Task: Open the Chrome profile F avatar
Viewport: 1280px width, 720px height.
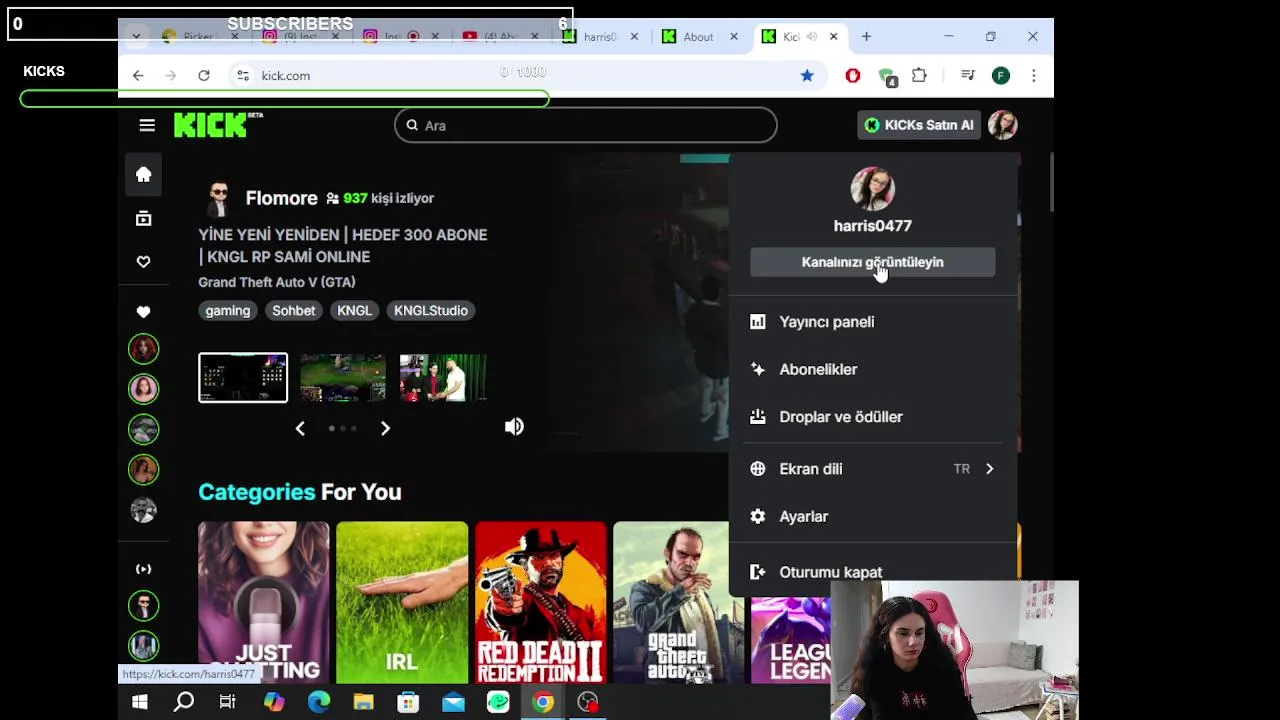Action: (x=1001, y=75)
